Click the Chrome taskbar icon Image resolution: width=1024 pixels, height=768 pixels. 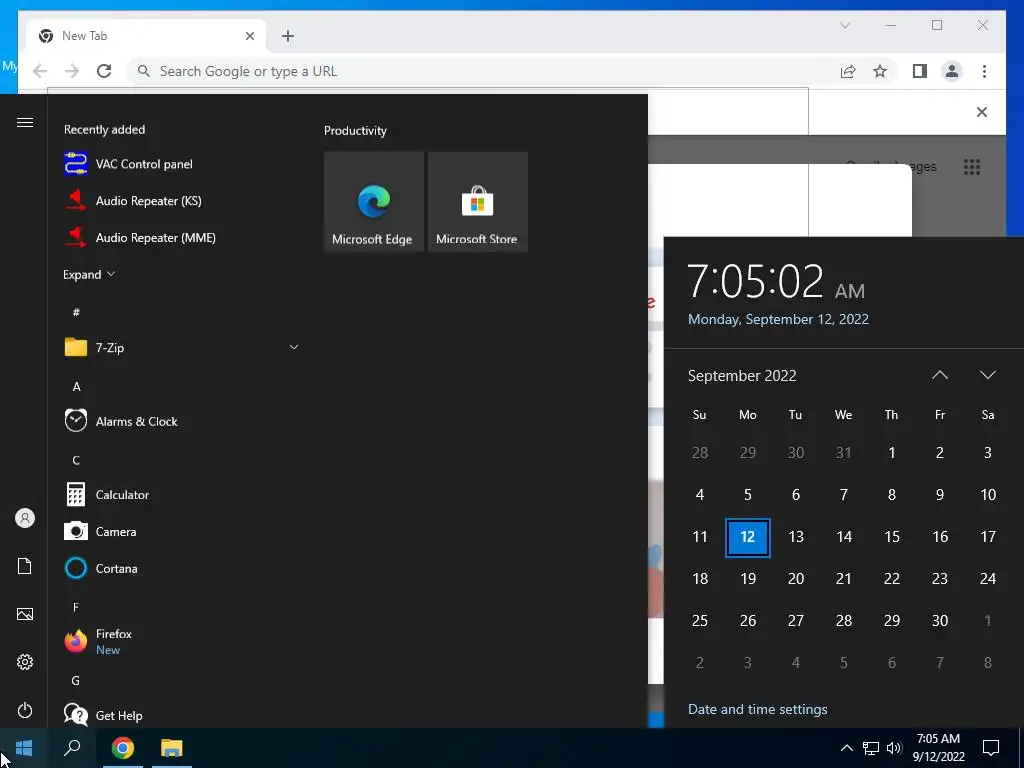click(x=123, y=748)
